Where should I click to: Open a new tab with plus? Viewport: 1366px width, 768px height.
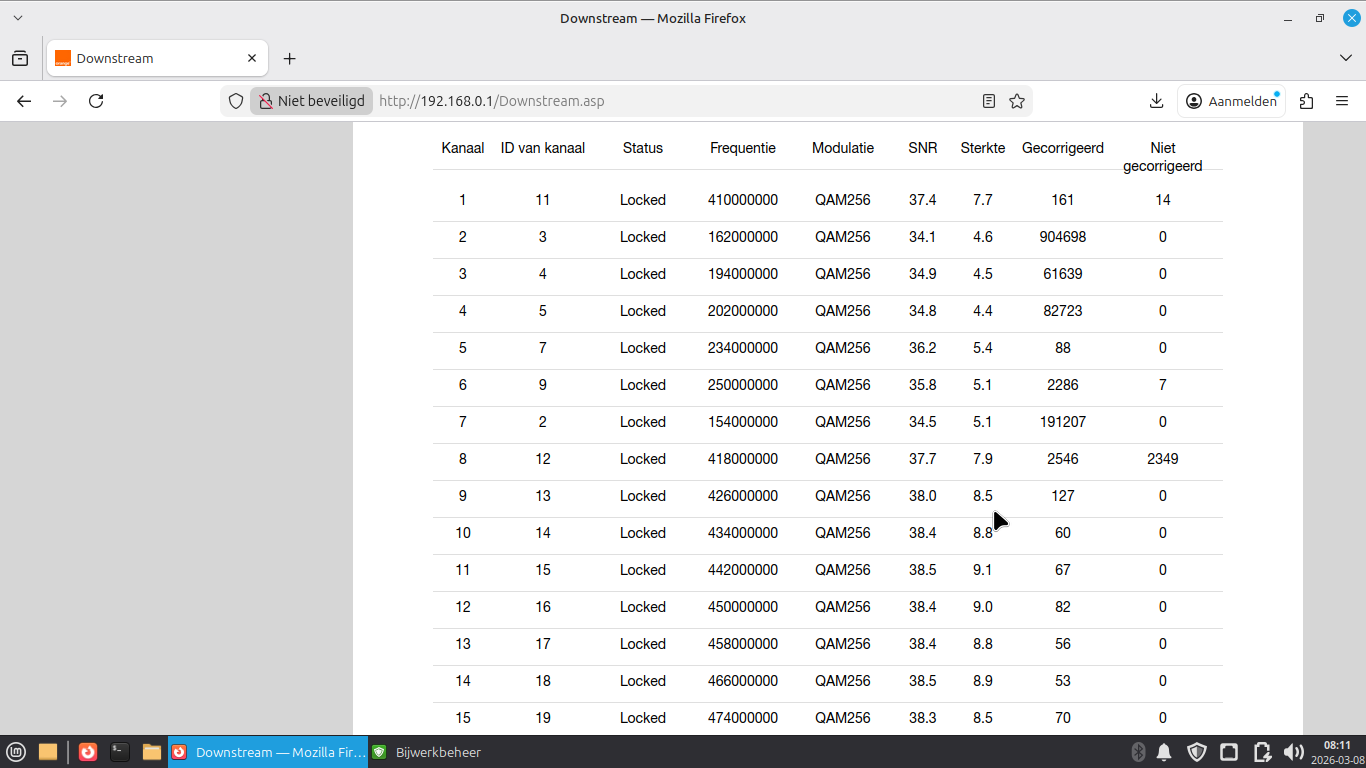pos(290,58)
